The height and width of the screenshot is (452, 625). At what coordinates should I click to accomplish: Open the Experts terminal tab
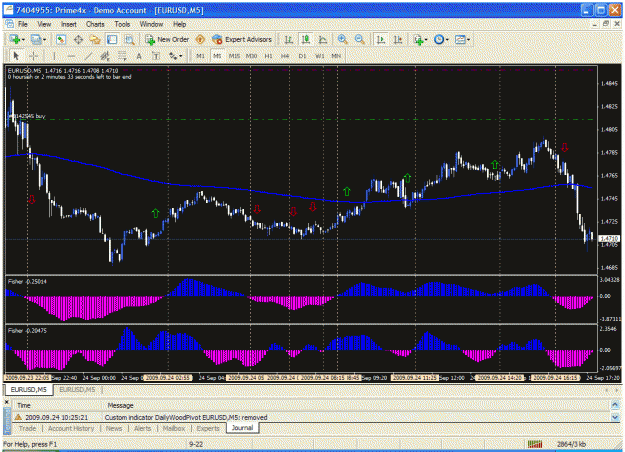click(208, 428)
